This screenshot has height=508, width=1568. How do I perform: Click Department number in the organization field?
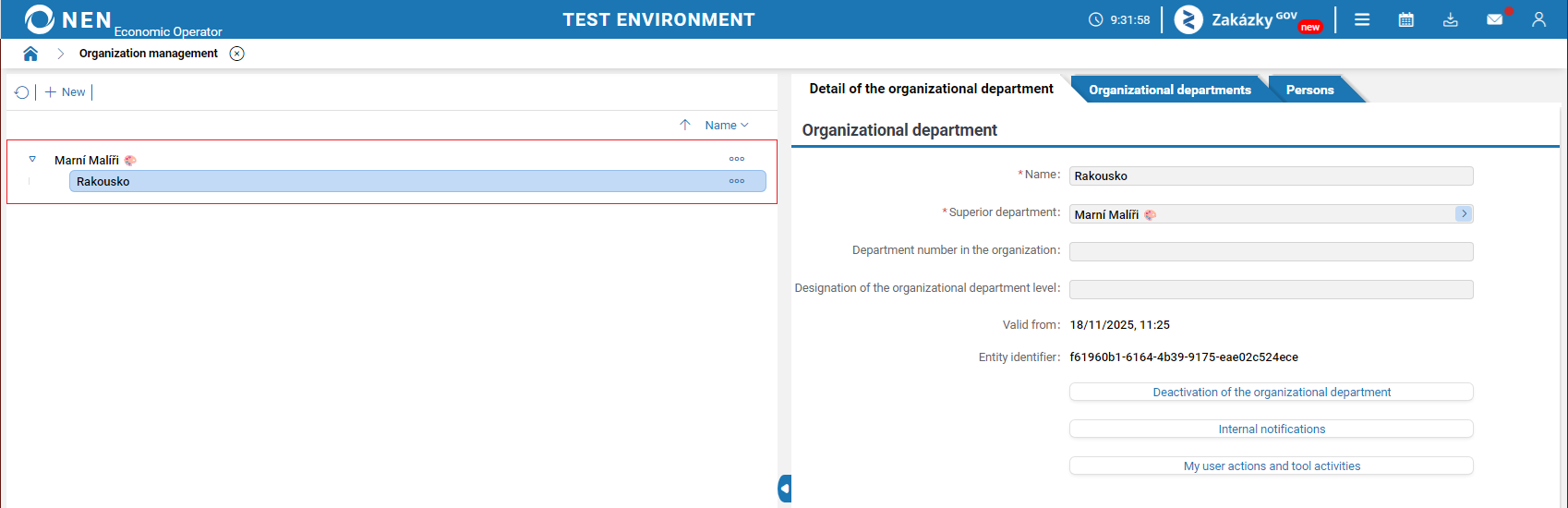1271,251
